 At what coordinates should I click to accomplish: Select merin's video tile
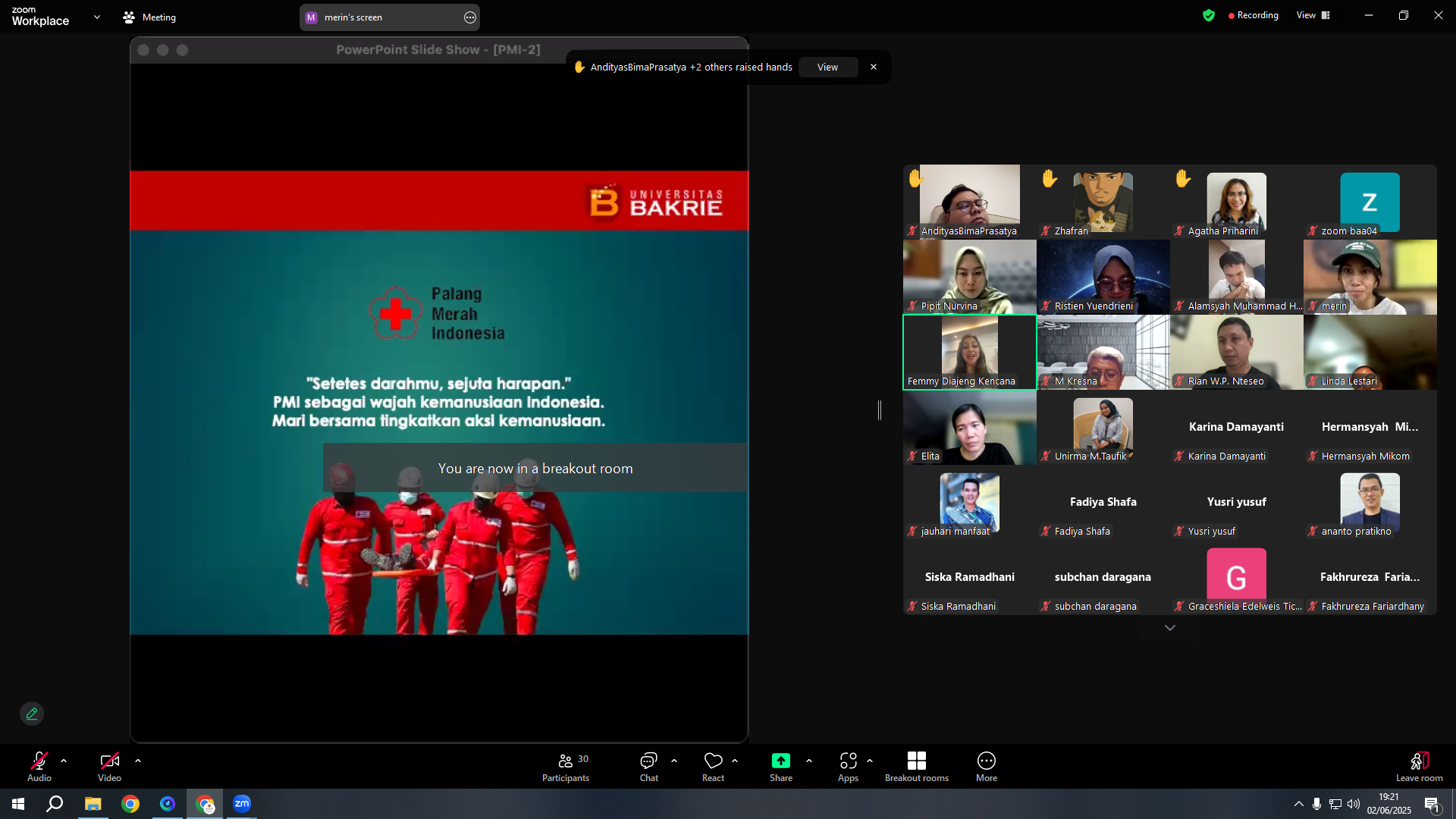click(1370, 277)
